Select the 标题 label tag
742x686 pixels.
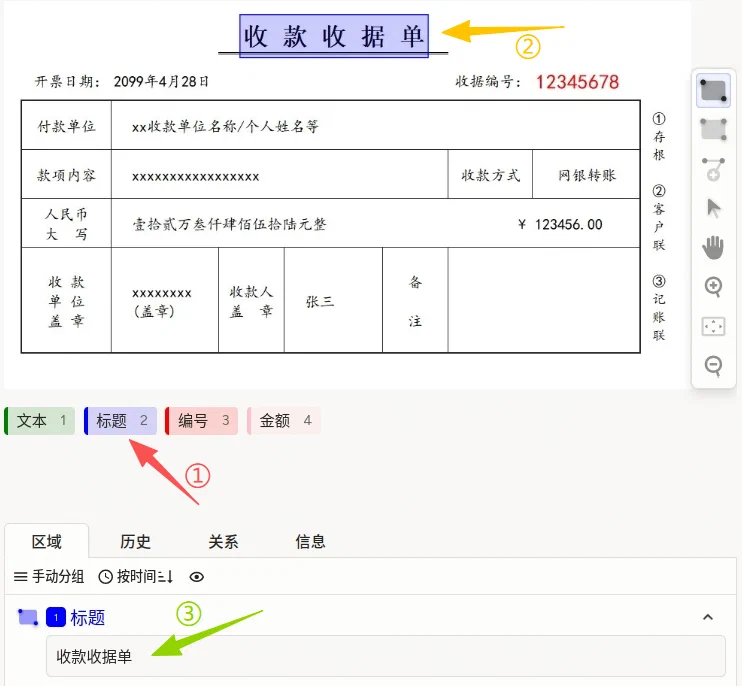pos(121,421)
